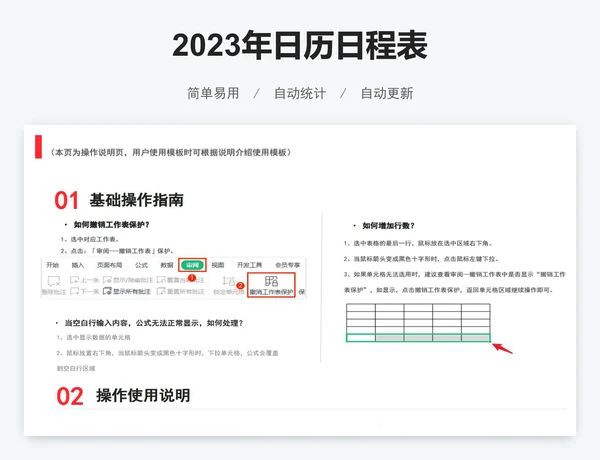This screenshot has width=600, height=460.
Task: Click heading 当空白行输入内容，公式无法正常显示
Action: [x=154, y=323]
